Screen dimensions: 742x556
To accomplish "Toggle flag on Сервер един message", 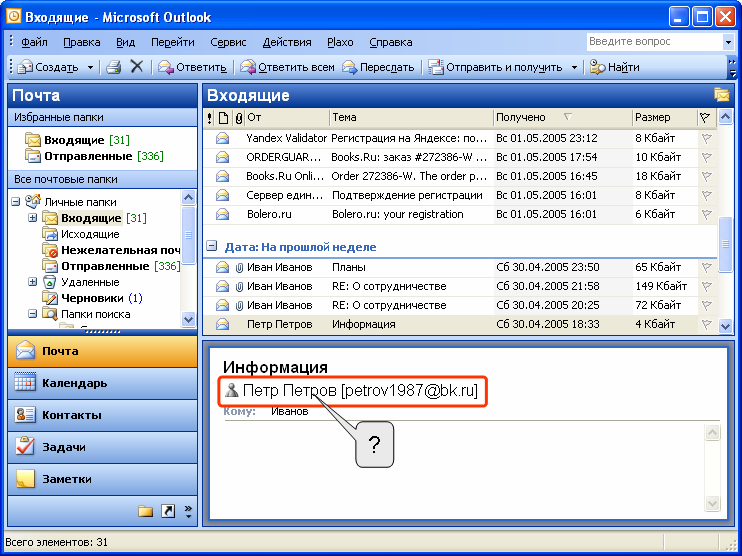I will (707, 195).
